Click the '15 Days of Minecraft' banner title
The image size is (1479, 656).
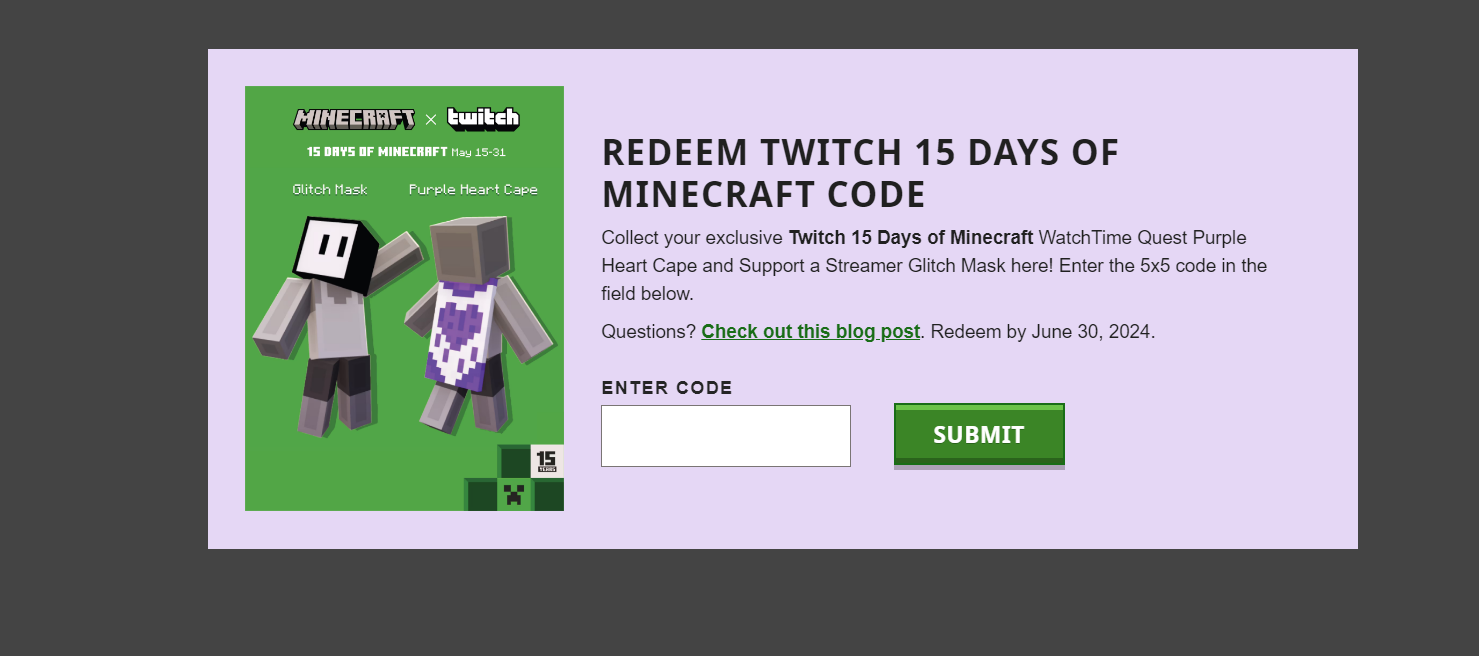(377, 152)
